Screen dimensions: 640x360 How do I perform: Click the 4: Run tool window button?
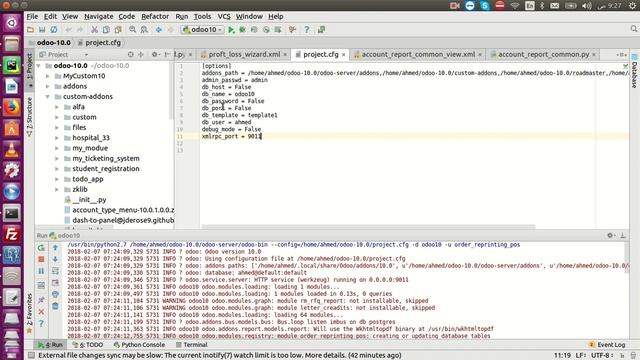tap(51, 345)
